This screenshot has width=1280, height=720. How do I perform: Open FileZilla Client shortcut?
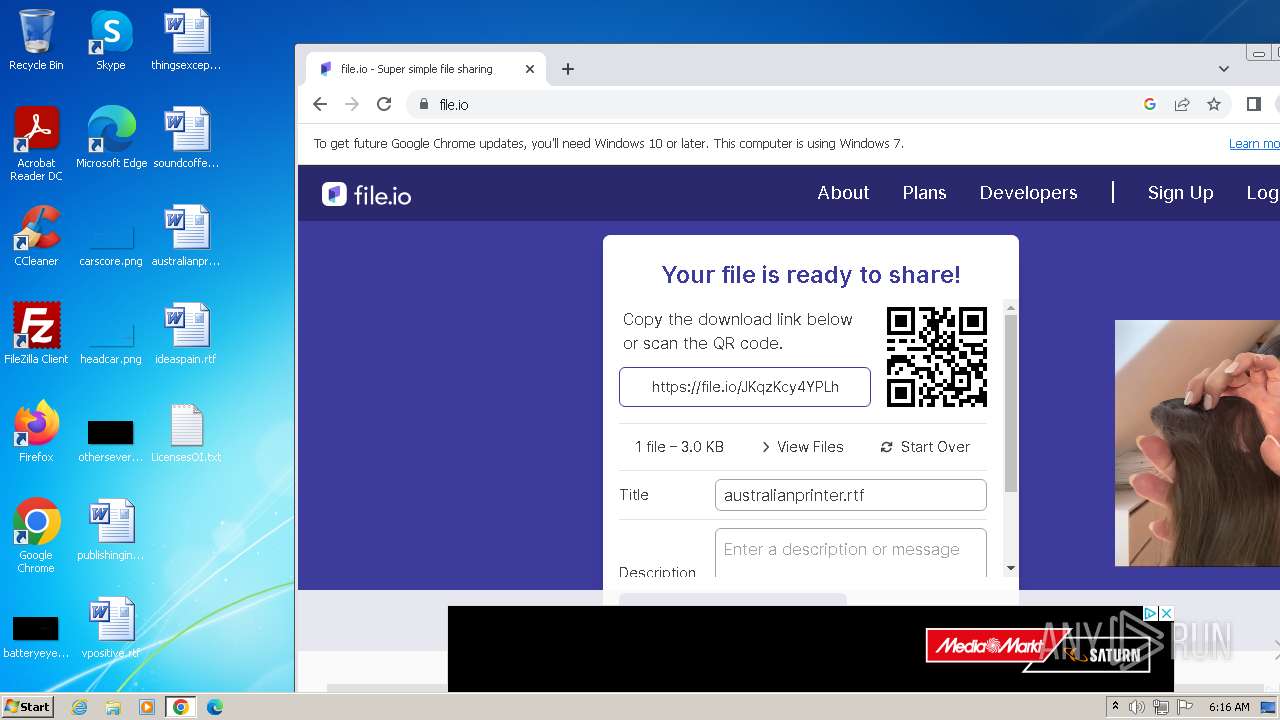(x=36, y=333)
